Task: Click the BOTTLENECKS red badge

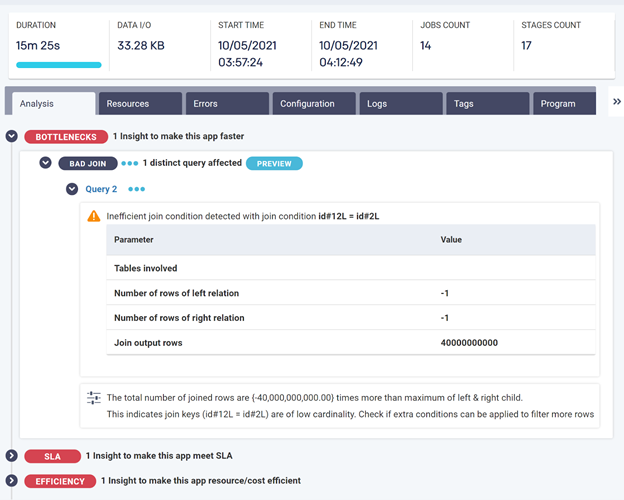Action: point(66,137)
